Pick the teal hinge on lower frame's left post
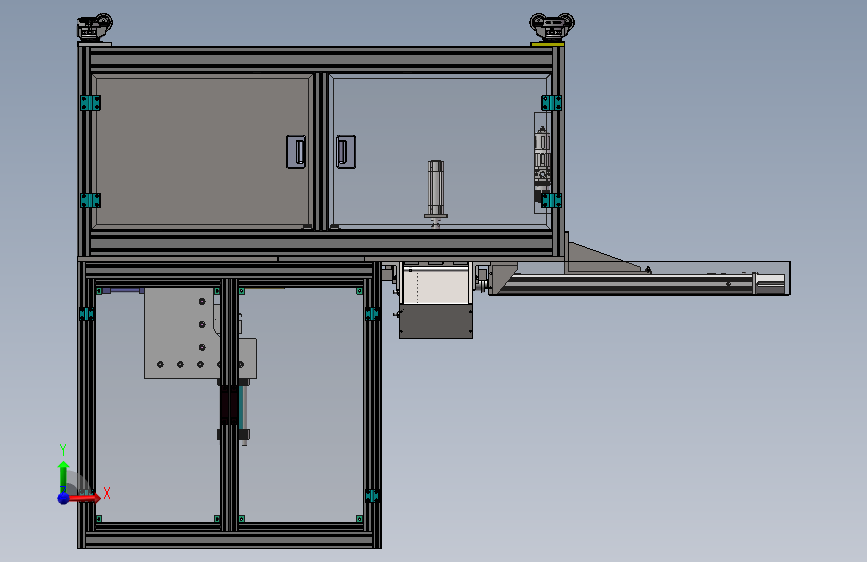Screen dimensions: 867x562 point(87,314)
